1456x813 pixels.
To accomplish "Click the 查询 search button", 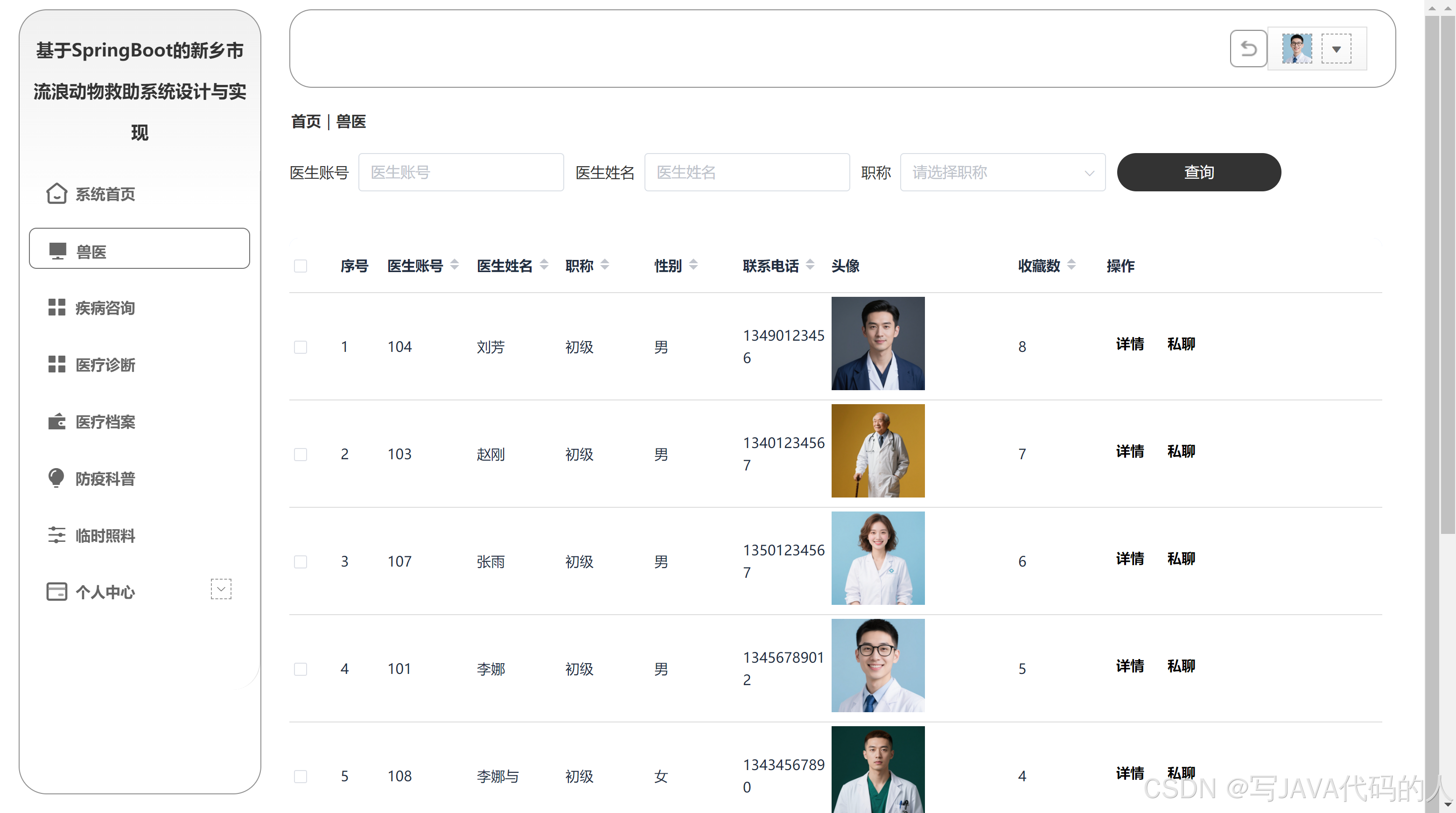I will (x=1199, y=172).
